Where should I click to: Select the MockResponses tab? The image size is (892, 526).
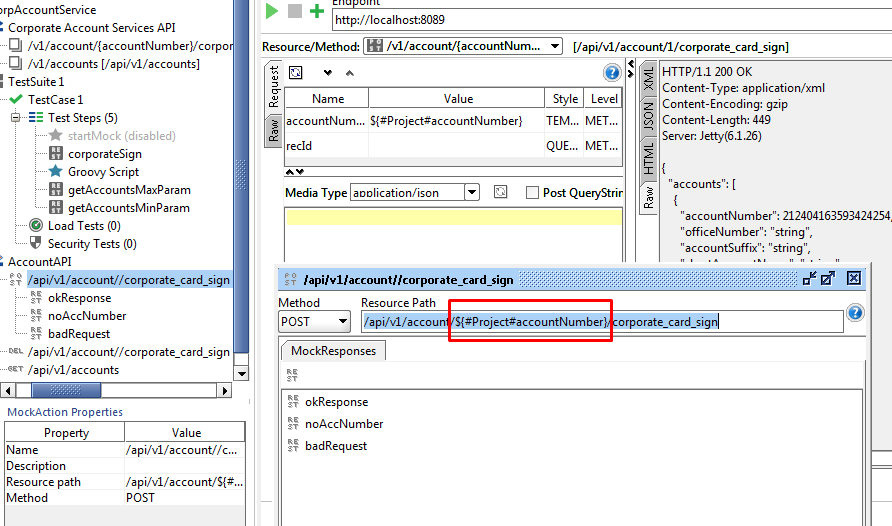click(333, 351)
